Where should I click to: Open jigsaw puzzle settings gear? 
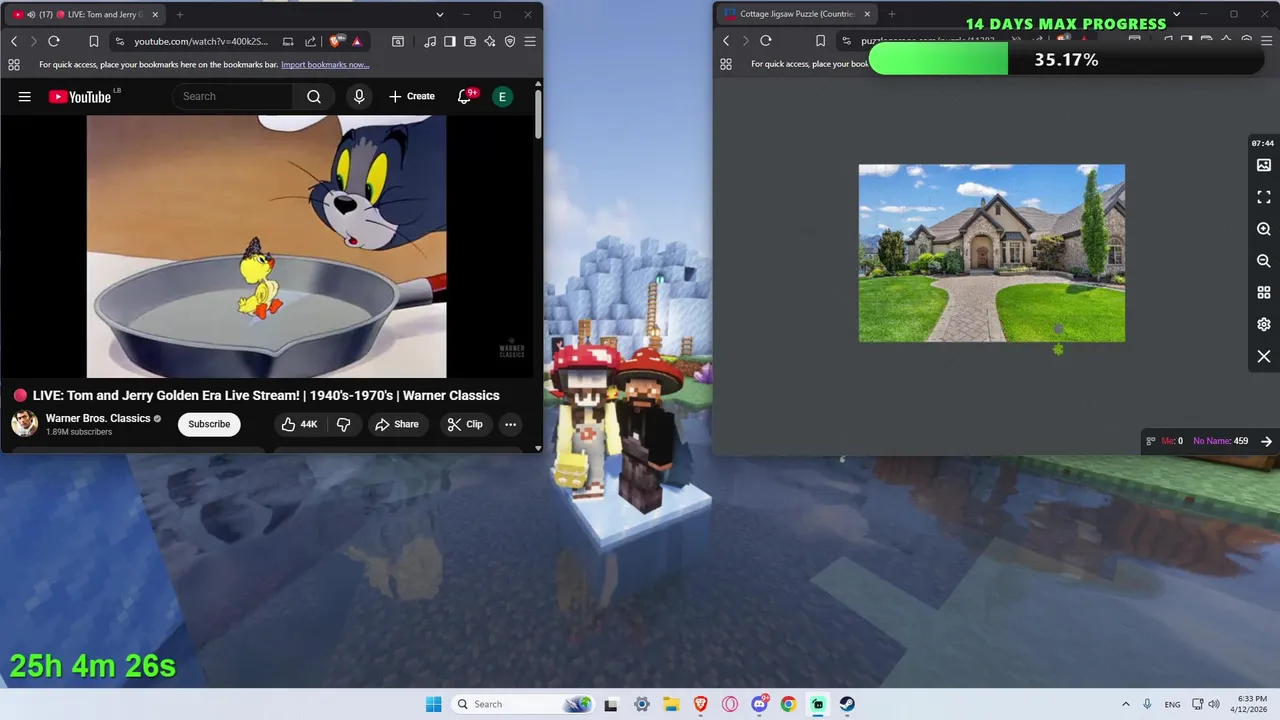1264,325
